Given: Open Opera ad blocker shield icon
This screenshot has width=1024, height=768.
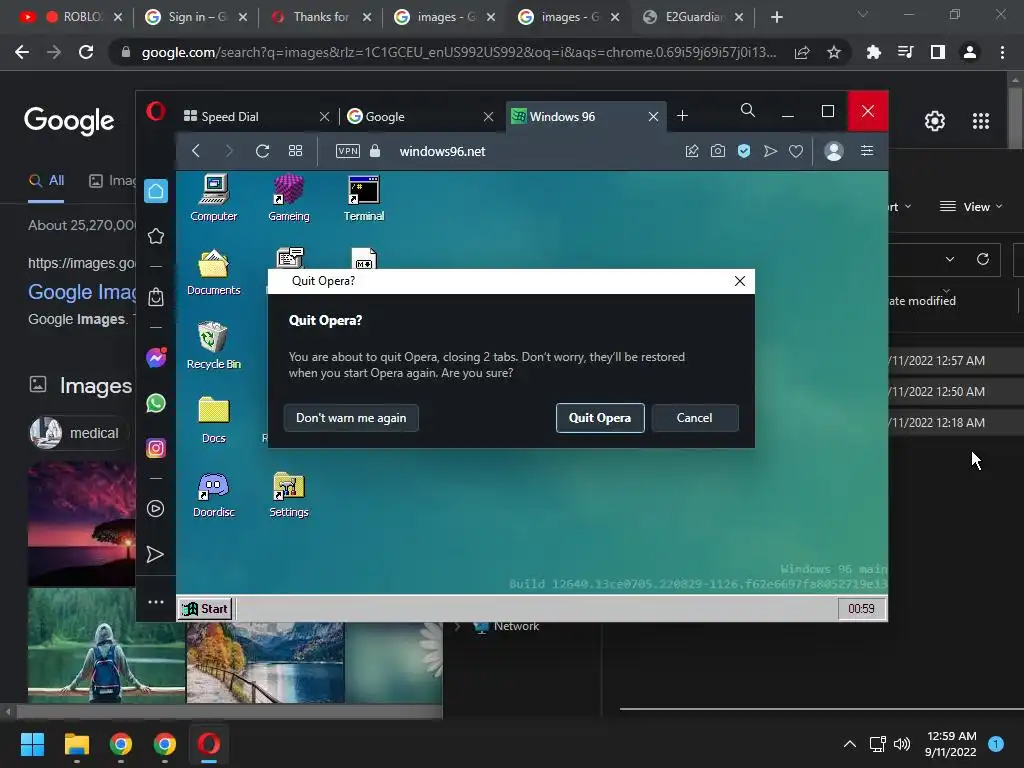Looking at the screenshot, I should [744, 152].
